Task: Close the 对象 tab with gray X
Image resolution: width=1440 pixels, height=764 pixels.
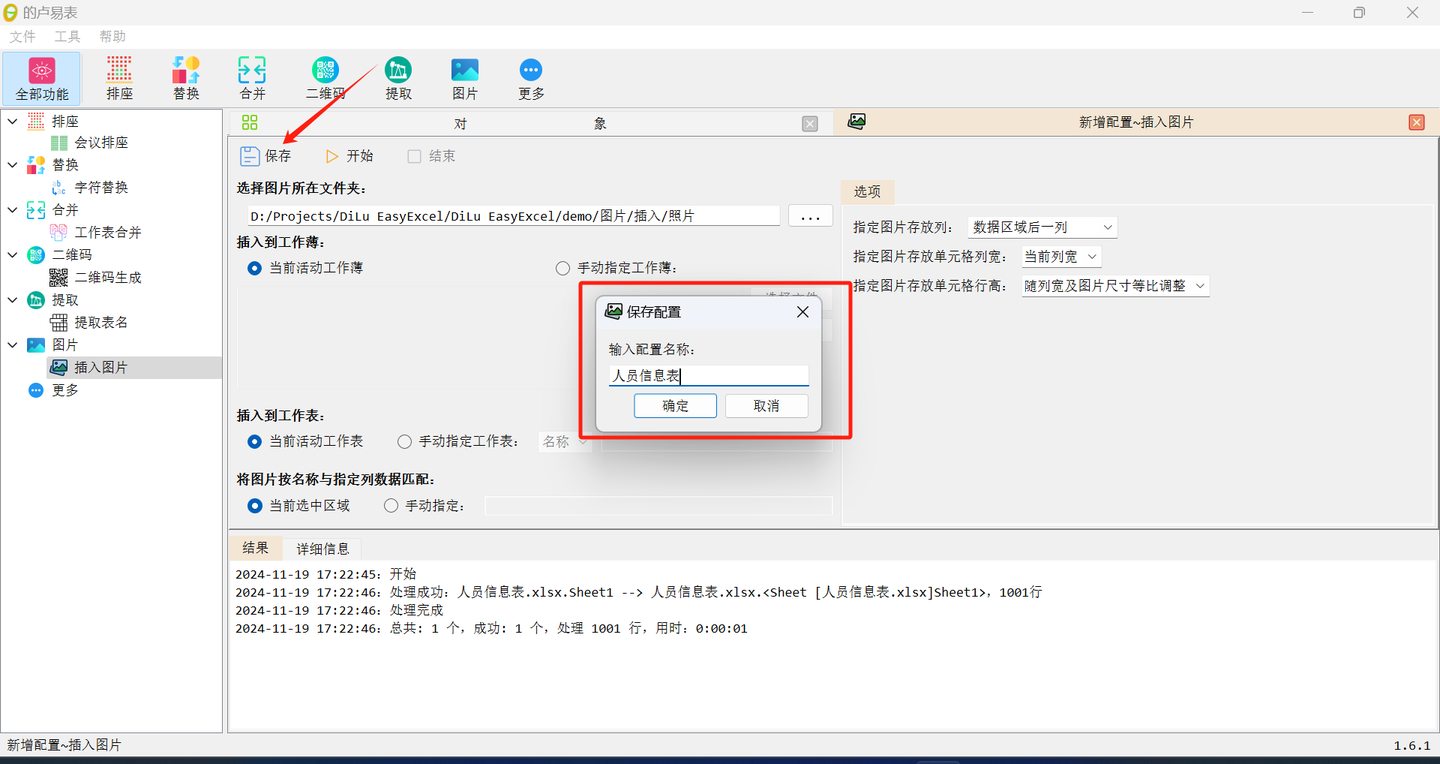Action: point(810,123)
